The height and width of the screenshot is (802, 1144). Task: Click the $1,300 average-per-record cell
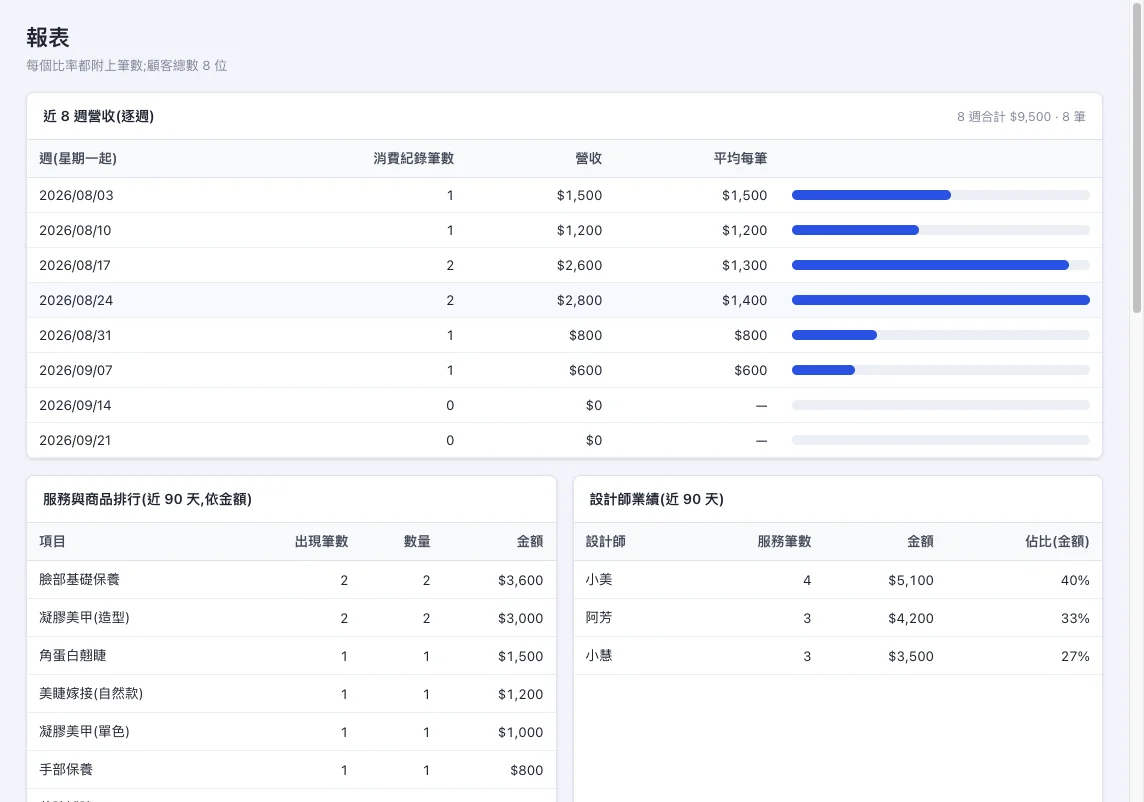click(744, 265)
